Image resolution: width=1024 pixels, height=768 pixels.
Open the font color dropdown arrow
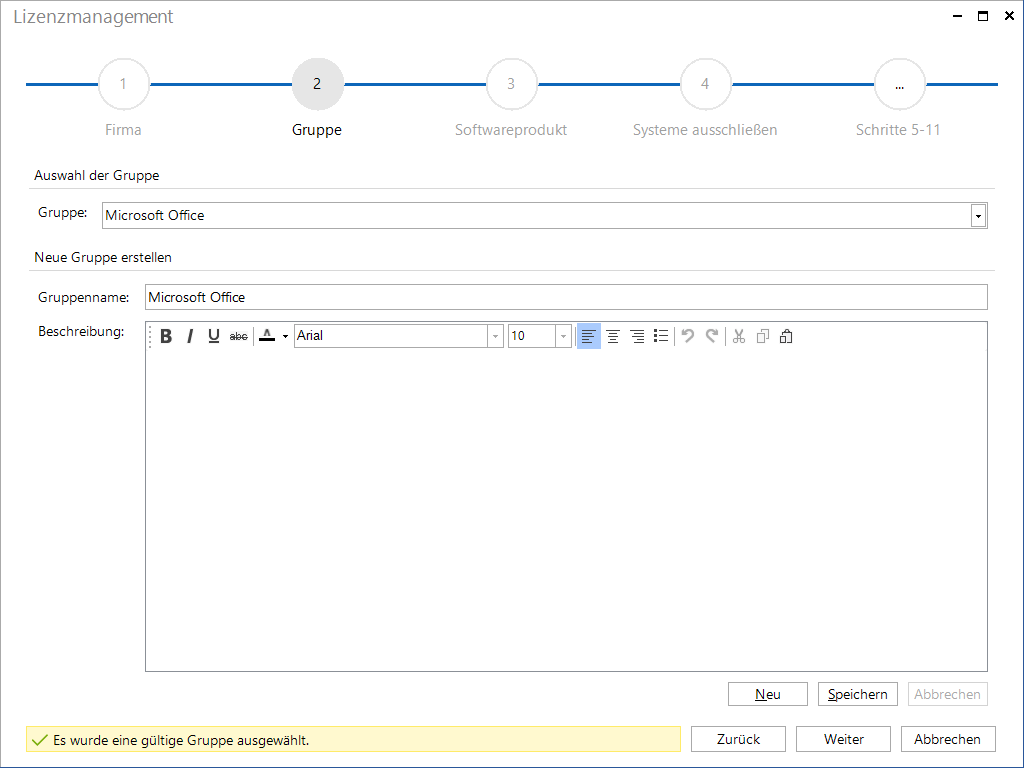pyautogui.click(x=285, y=336)
